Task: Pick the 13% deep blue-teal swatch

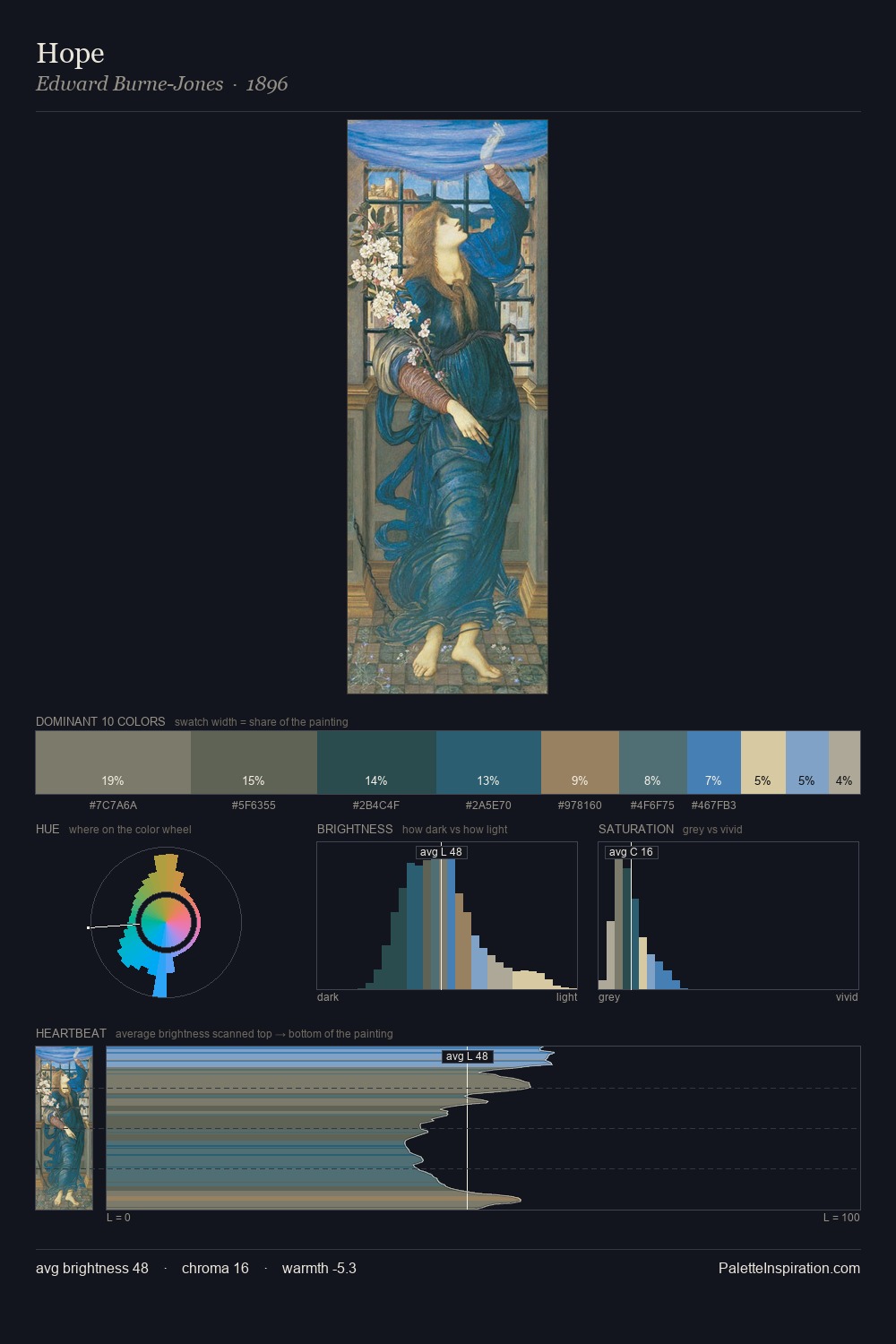Action: coord(488,762)
